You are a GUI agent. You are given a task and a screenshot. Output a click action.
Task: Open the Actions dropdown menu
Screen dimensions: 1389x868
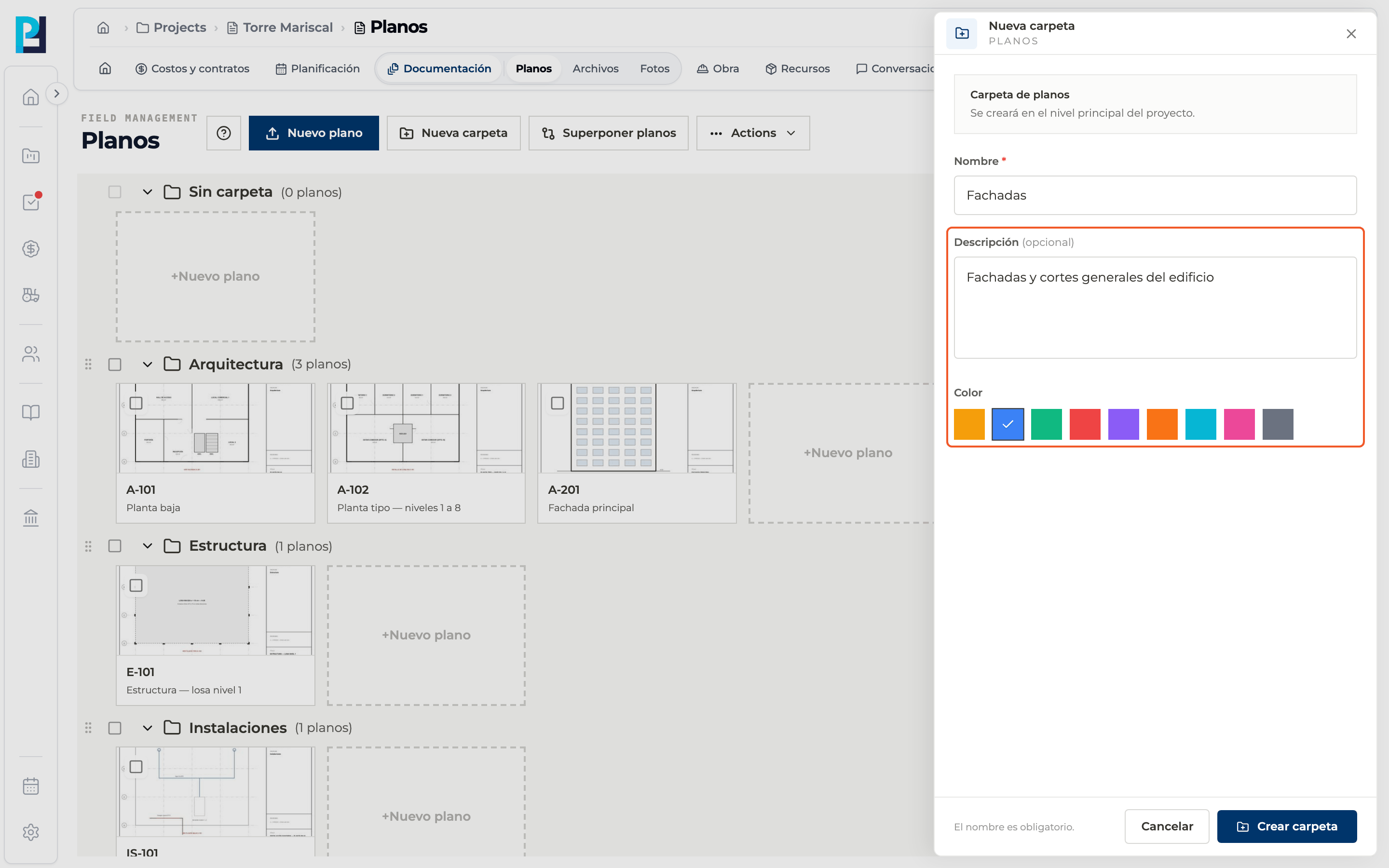coord(753,133)
